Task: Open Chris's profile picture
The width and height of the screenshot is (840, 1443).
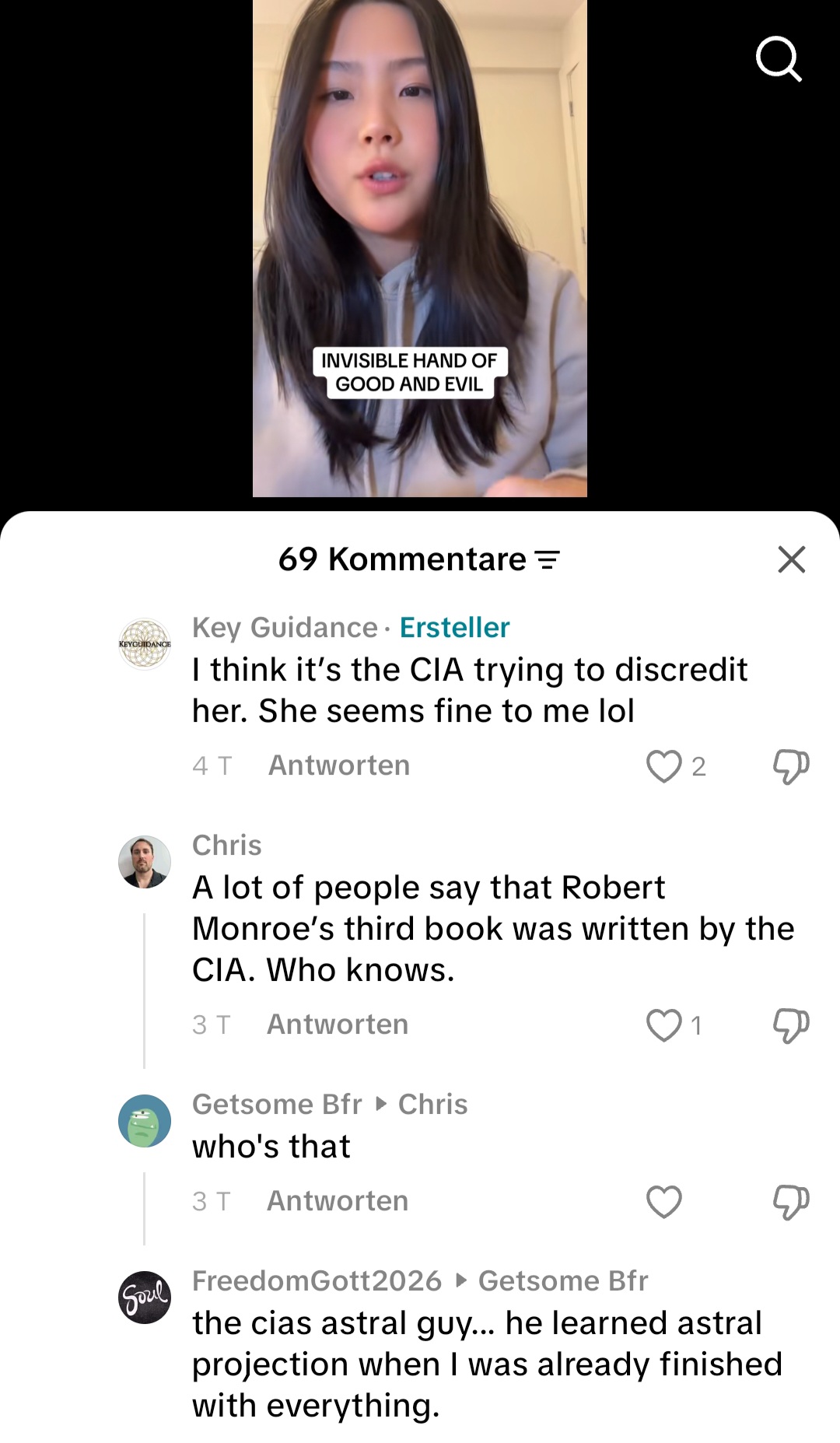Action: click(x=145, y=862)
